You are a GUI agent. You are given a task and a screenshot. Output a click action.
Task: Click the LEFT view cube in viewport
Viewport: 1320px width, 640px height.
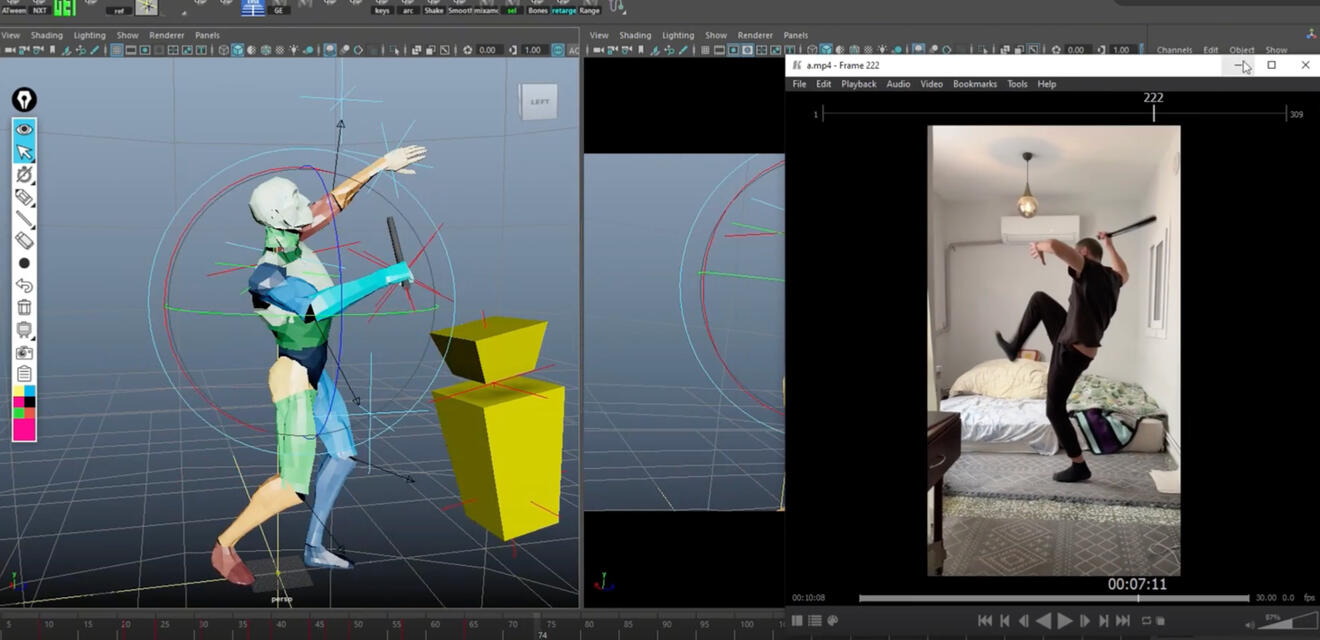(539, 102)
